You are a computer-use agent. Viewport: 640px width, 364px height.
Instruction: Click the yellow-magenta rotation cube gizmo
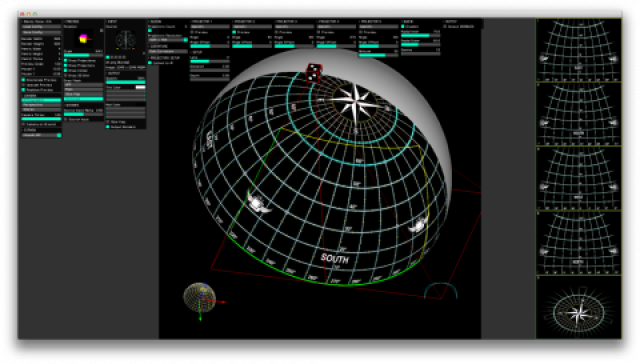83,39
